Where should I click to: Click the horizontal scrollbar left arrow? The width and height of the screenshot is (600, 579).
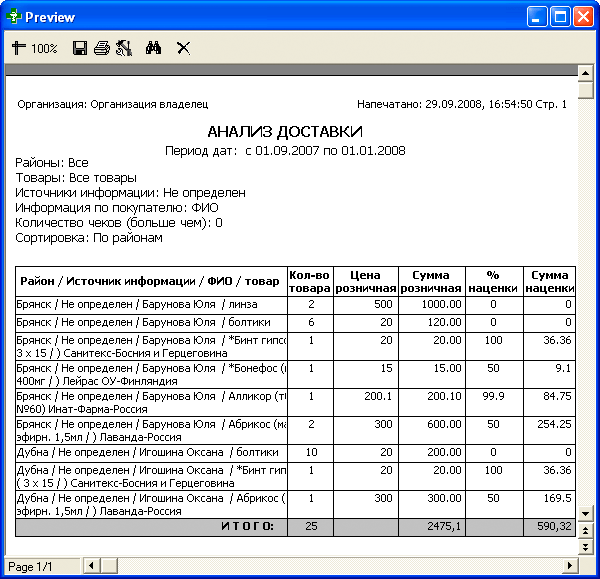(91, 565)
